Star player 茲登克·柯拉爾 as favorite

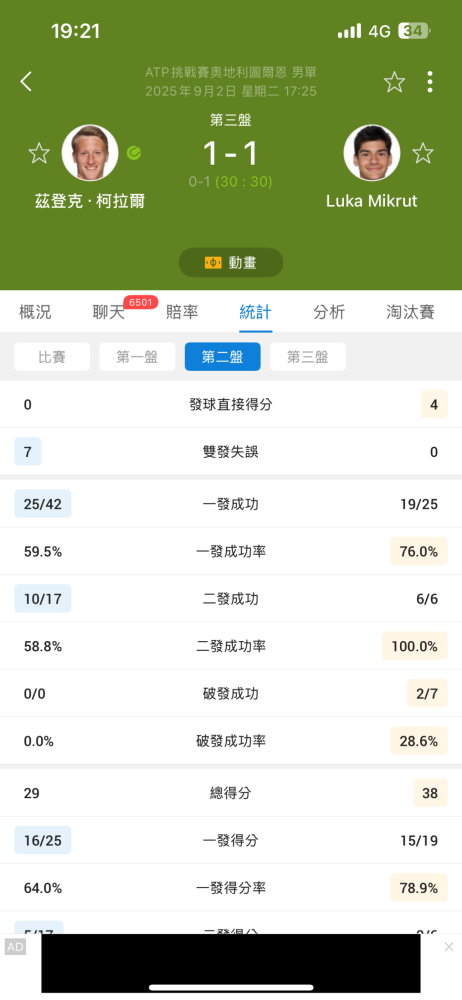click(39, 153)
